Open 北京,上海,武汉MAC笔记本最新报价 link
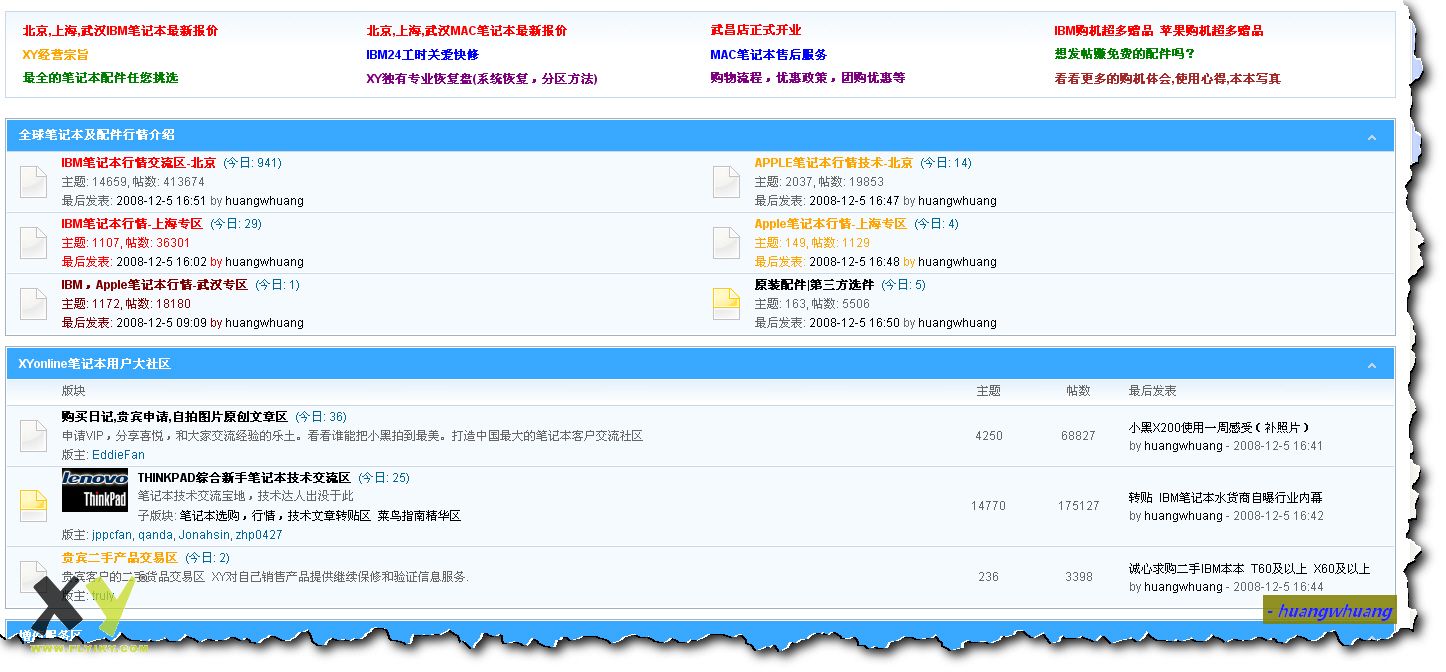1446x672 pixels. point(466,31)
